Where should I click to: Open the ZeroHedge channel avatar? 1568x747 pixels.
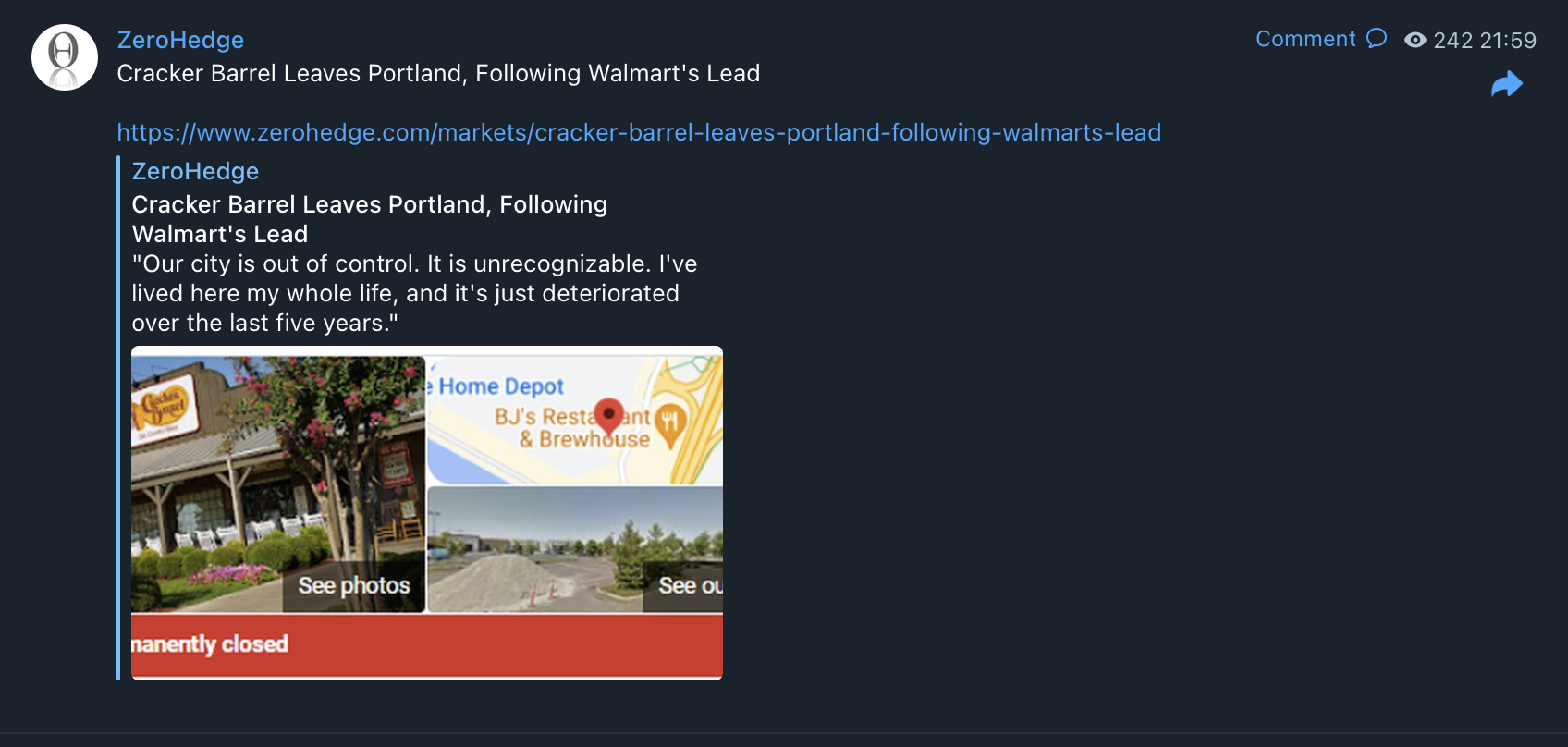(65, 57)
